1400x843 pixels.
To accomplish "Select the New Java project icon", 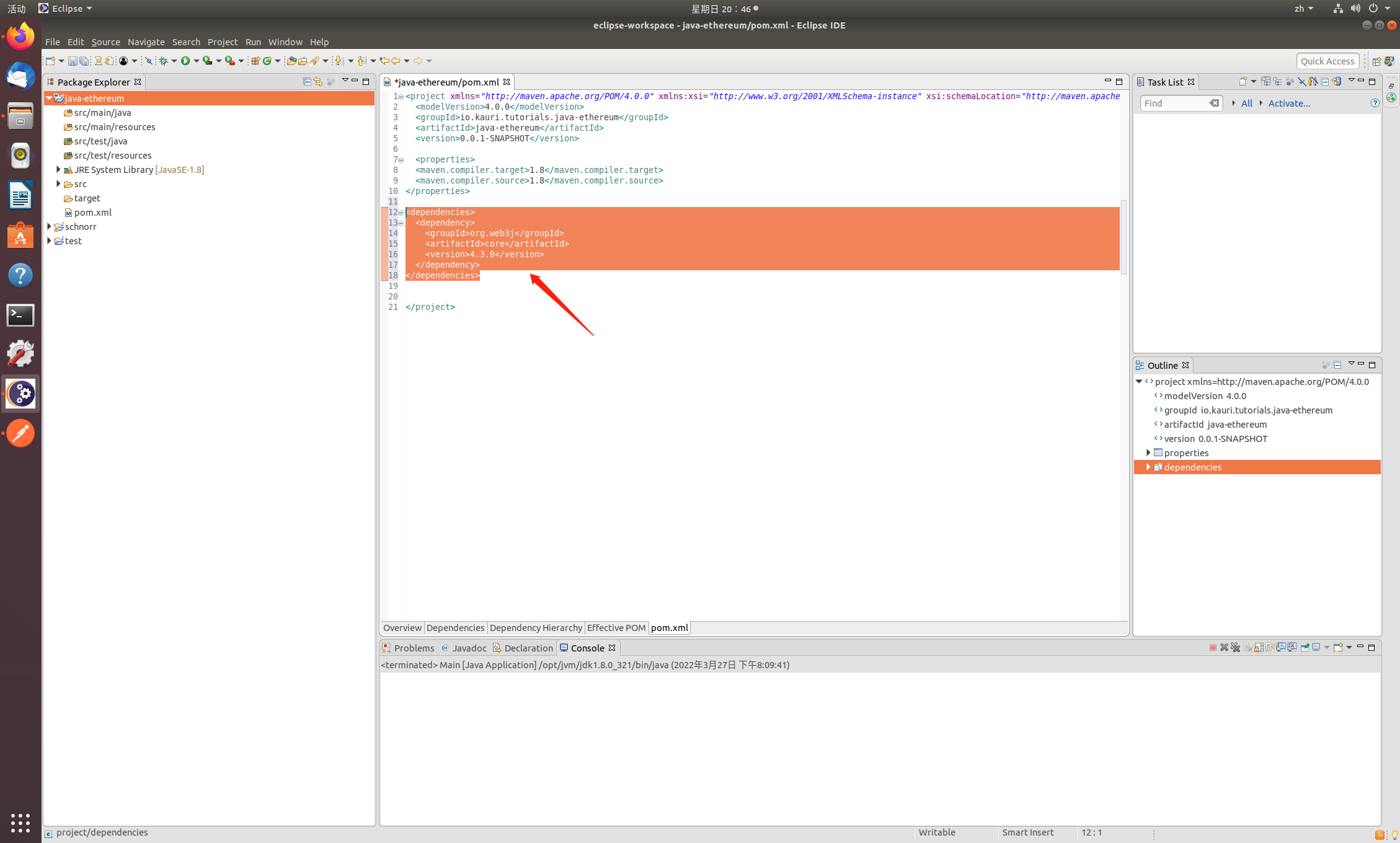I will (x=50, y=62).
